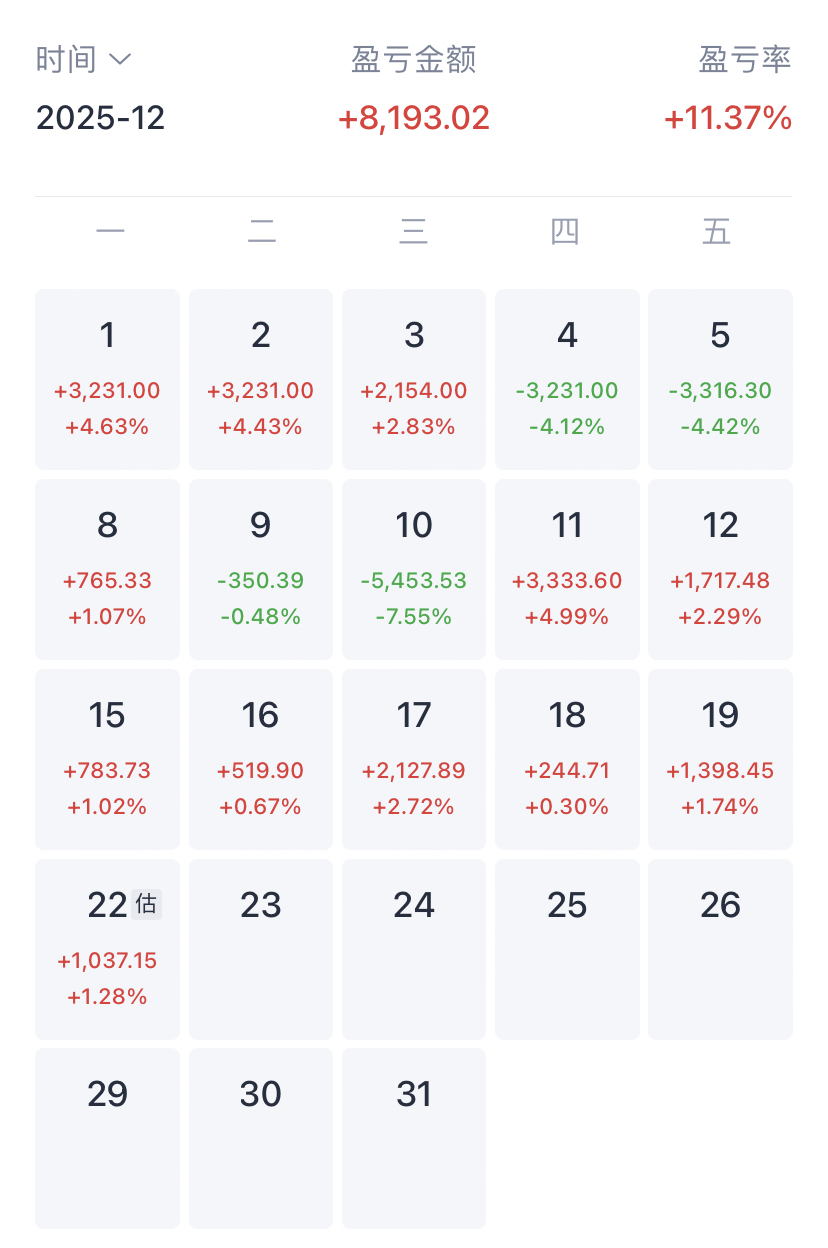This screenshot has width=828, height=1248.
Task: Tap day 5 cell showing -4.42%
Action: [720, 379]
